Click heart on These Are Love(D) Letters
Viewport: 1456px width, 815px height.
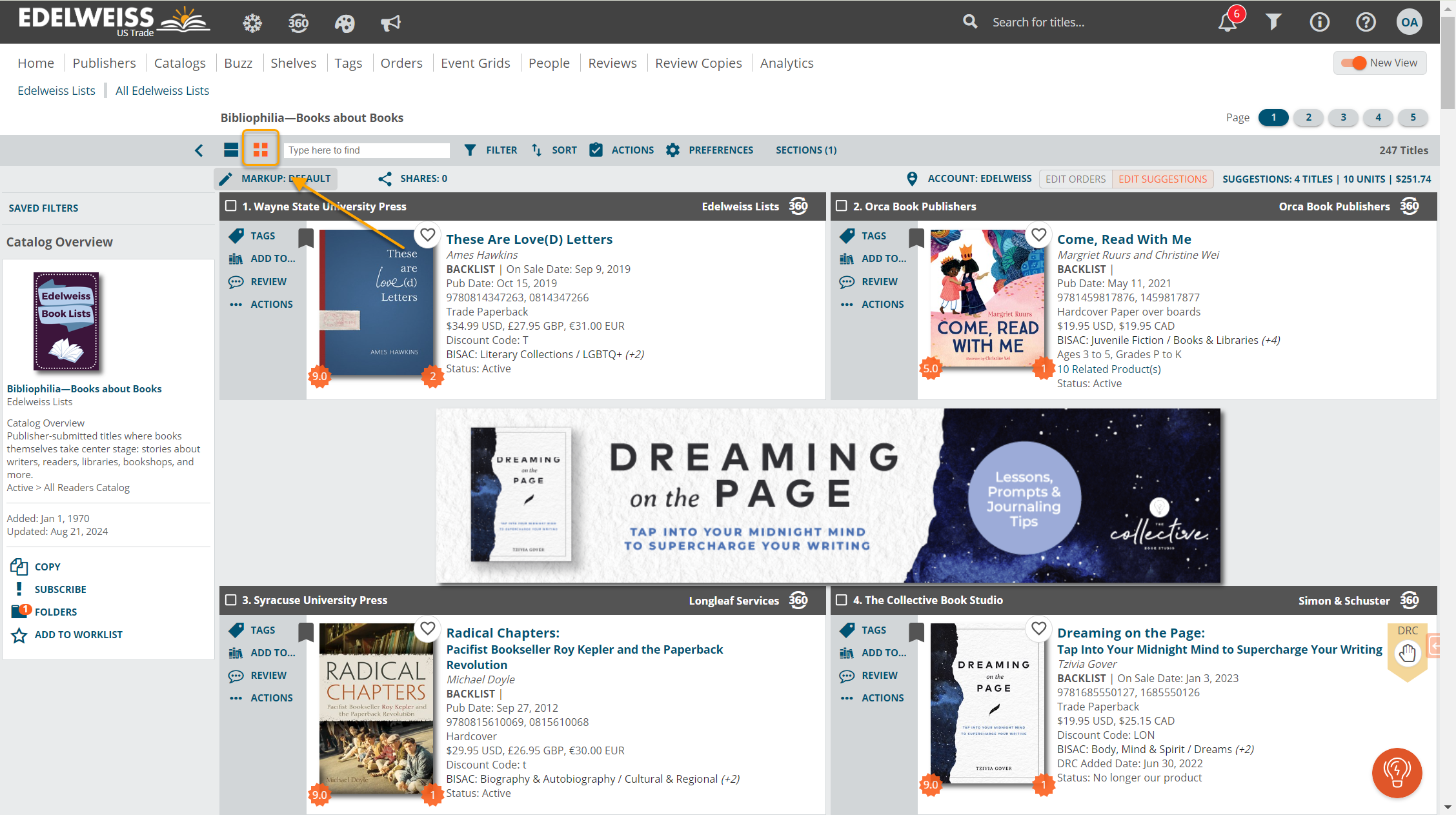427,235
